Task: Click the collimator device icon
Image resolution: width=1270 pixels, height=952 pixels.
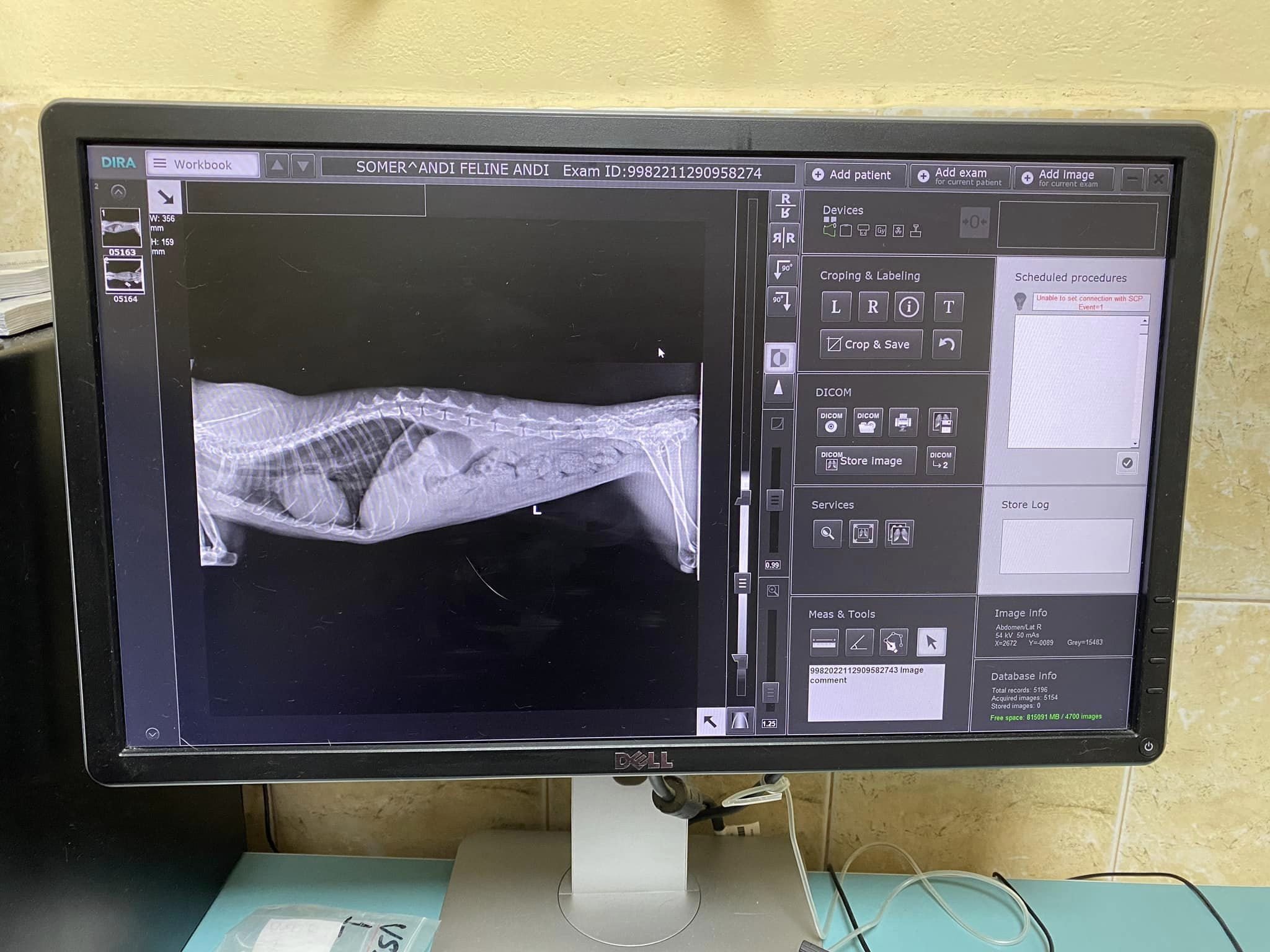Action: pos(863,231)
